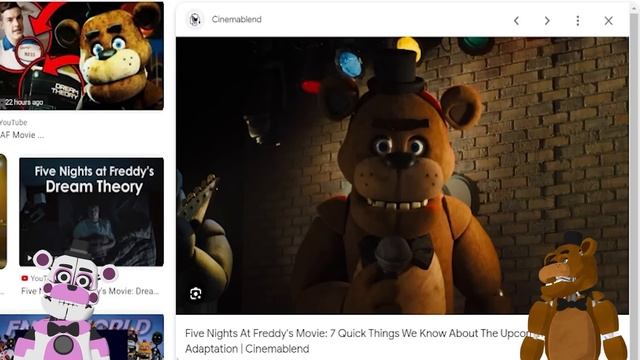640x360 pixels.
Task: Click the 'YouTube' source label under first thumbnail
Action: [13, 122]
